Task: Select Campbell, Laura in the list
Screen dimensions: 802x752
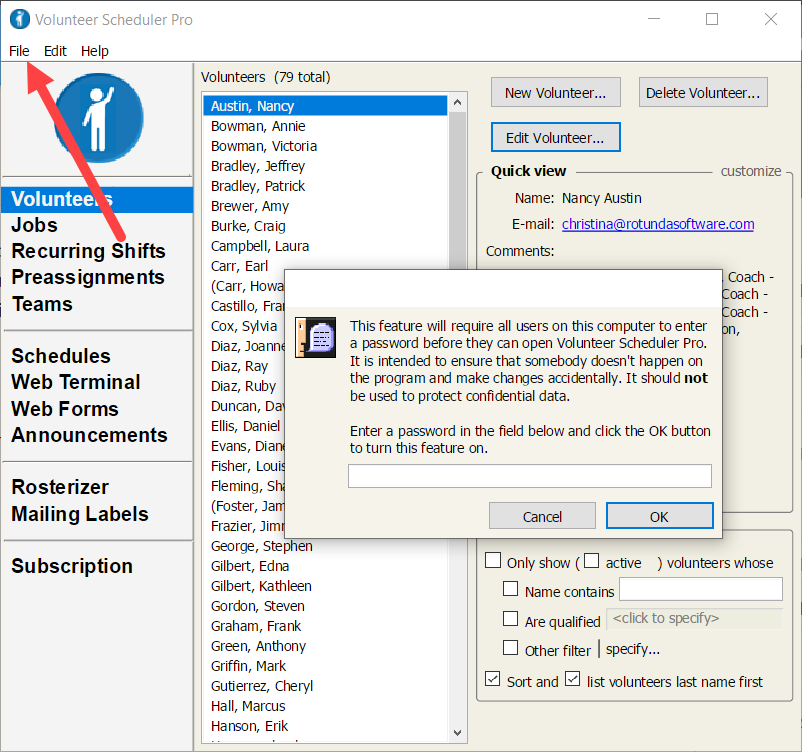Action: 325,246
